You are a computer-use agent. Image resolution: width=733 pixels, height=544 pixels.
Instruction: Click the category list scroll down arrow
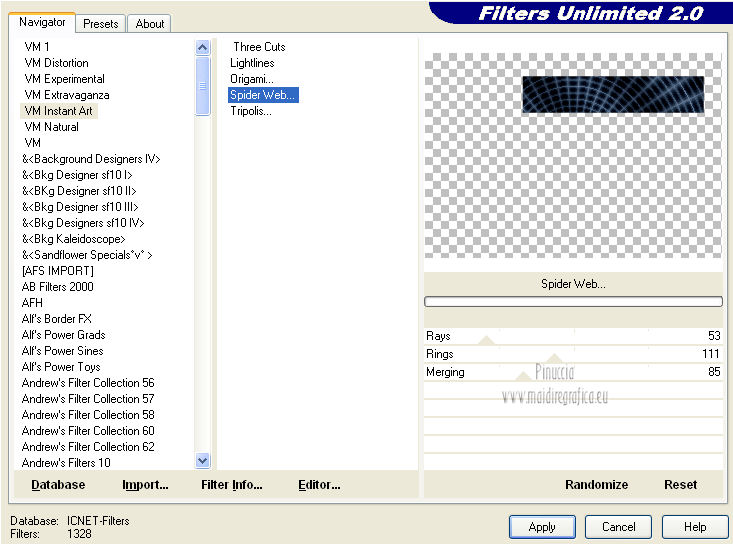pyautogui.click(x=202, y=461)
